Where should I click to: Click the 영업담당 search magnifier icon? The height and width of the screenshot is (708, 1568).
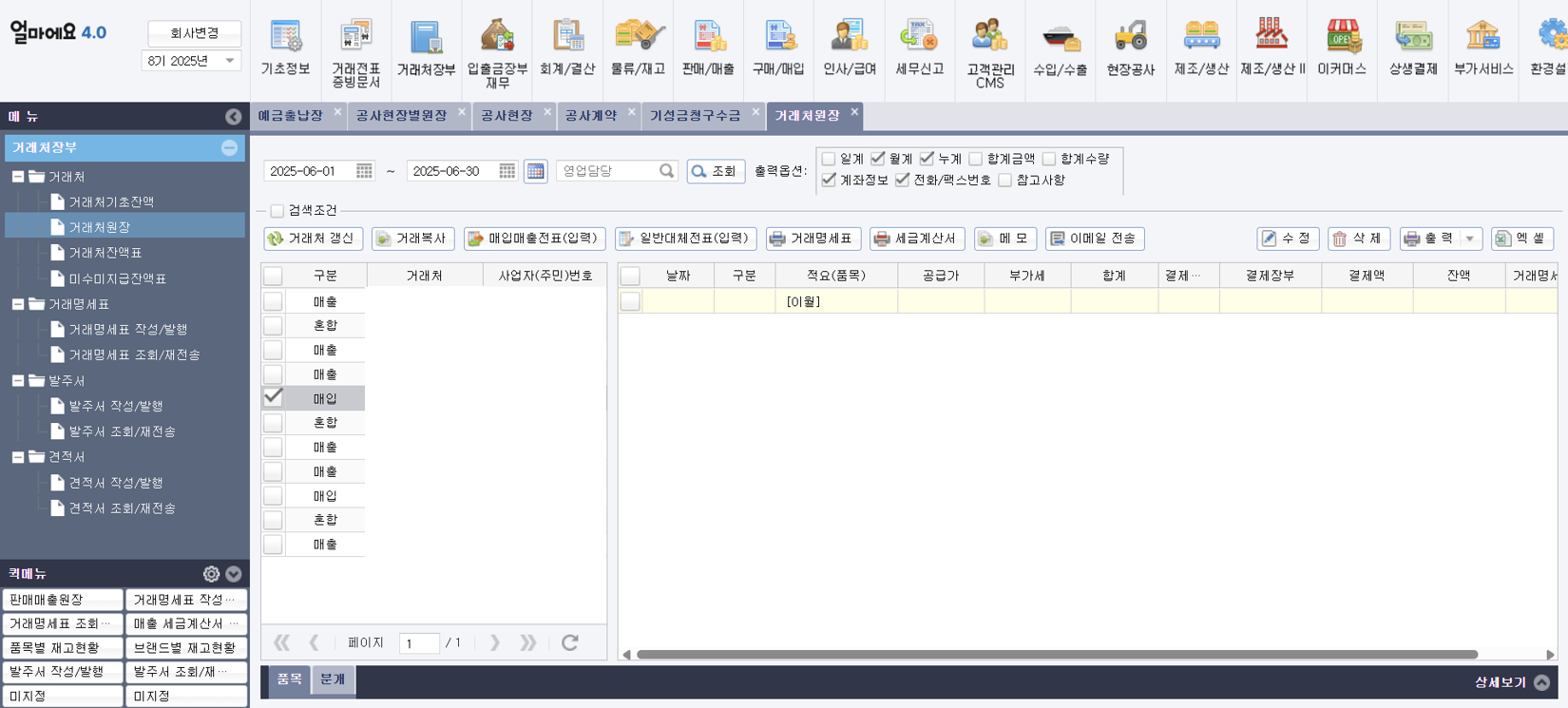coord(666,171)
